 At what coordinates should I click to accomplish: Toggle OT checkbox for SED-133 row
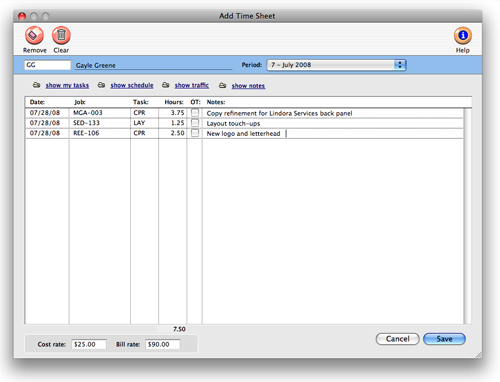195,123
